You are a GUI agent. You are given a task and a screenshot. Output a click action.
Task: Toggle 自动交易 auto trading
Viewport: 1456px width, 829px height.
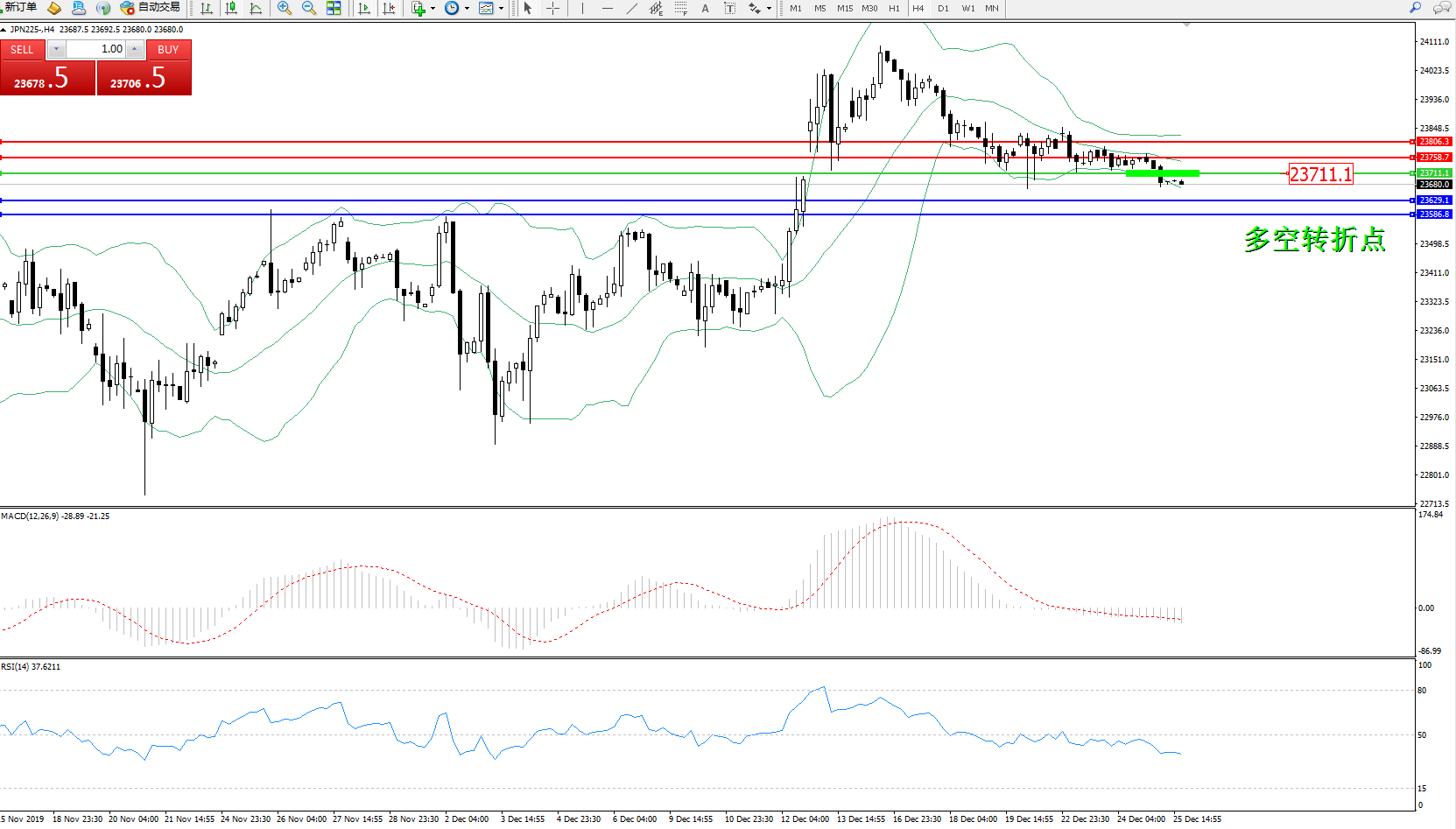tap(151, 8)
